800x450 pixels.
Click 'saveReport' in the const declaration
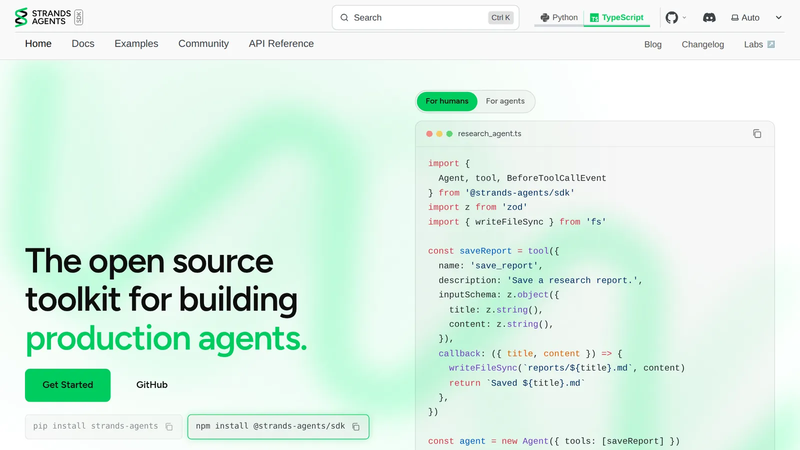pyautogui.click(x=485, y=251)
